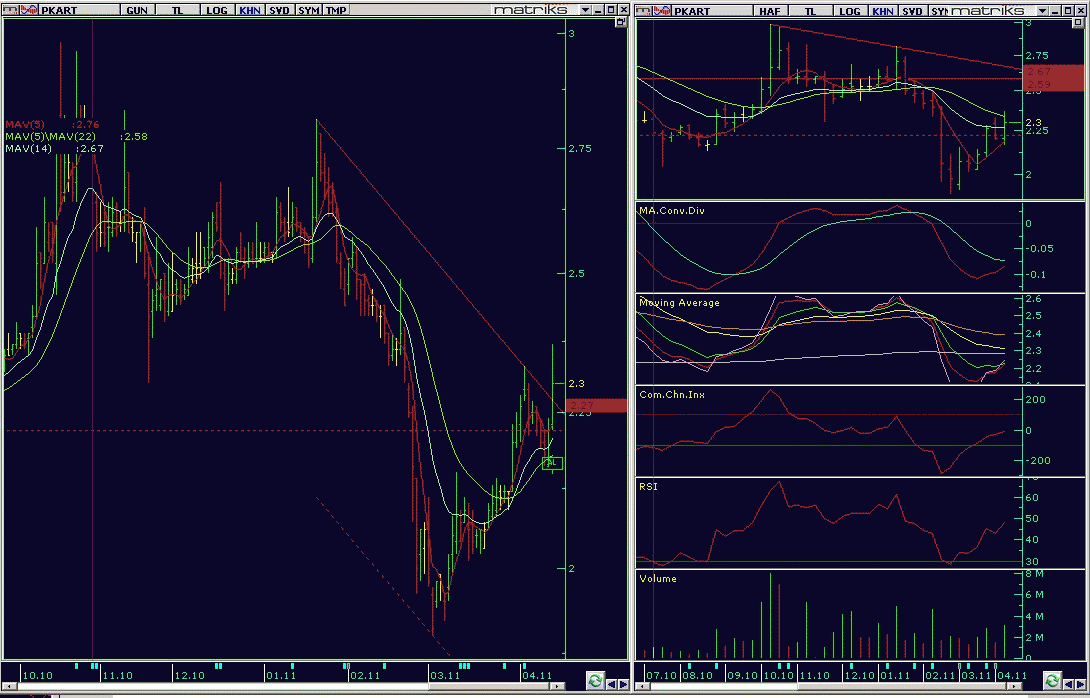Click the 8 M label on the Volume axis
Screen dimensions: 1090x698
[x=1034, y=574]
